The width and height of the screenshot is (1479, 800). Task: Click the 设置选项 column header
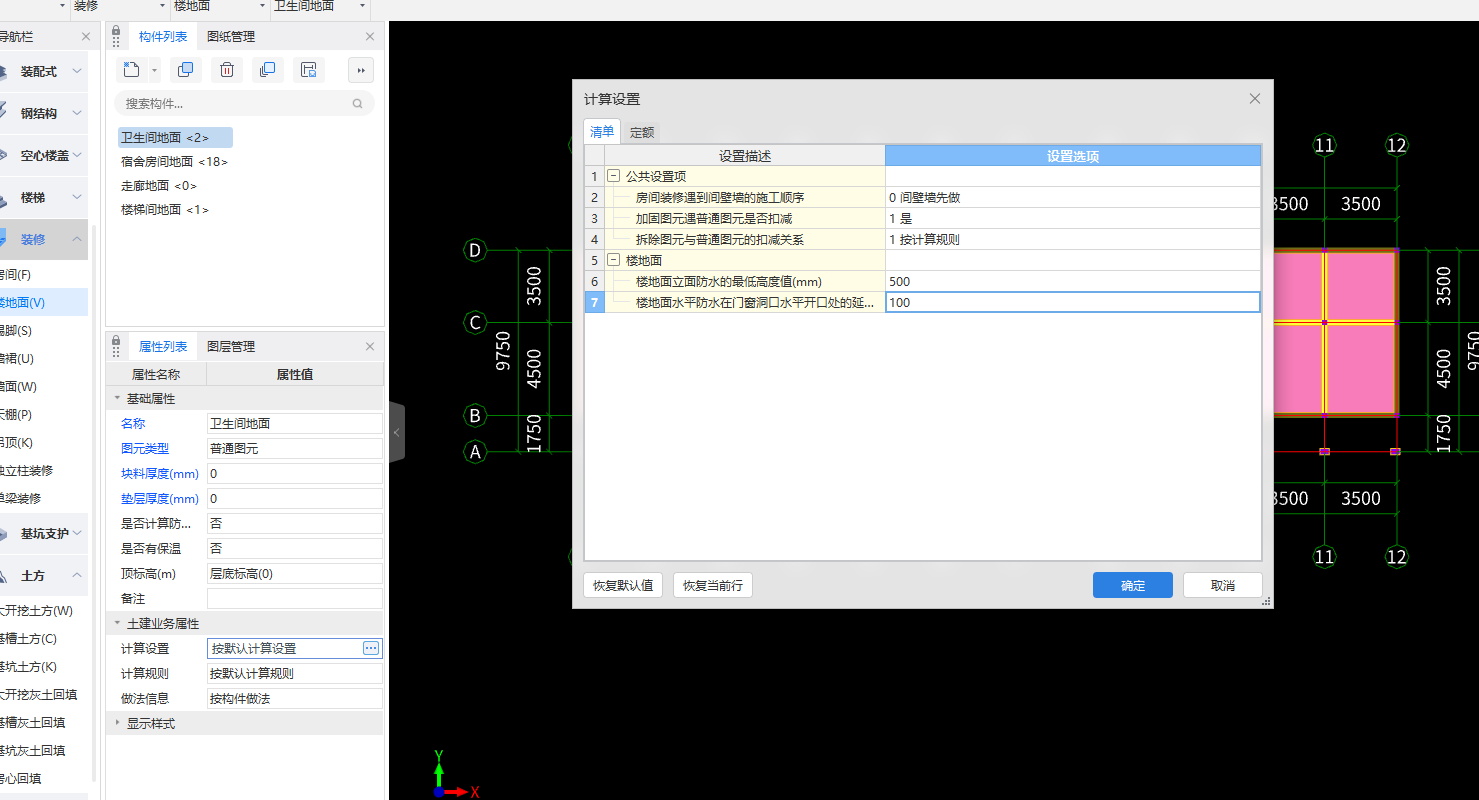(1072, 156)
